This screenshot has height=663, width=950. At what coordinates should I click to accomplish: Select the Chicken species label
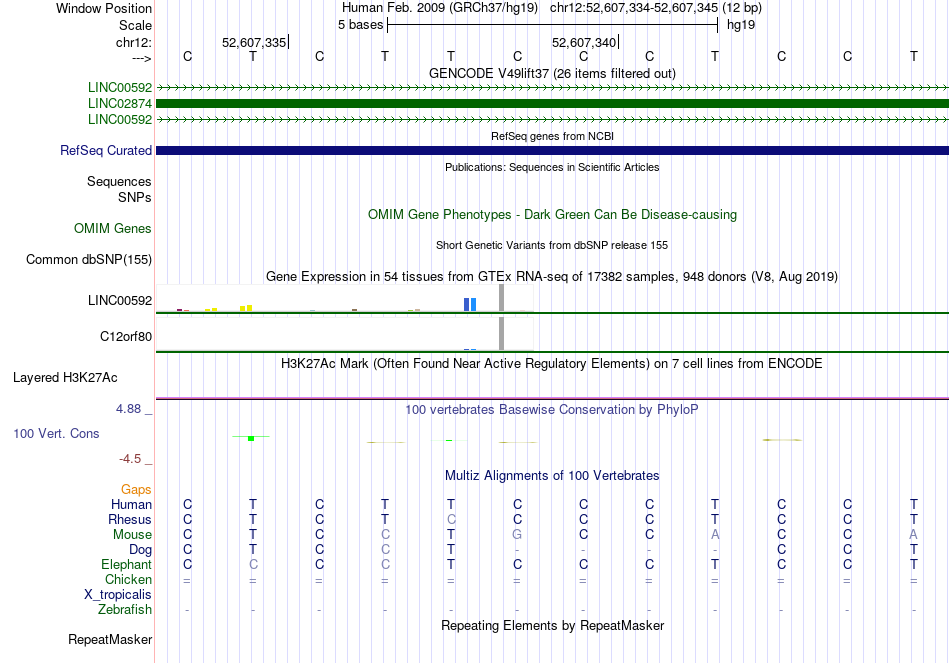pos(128,579)
